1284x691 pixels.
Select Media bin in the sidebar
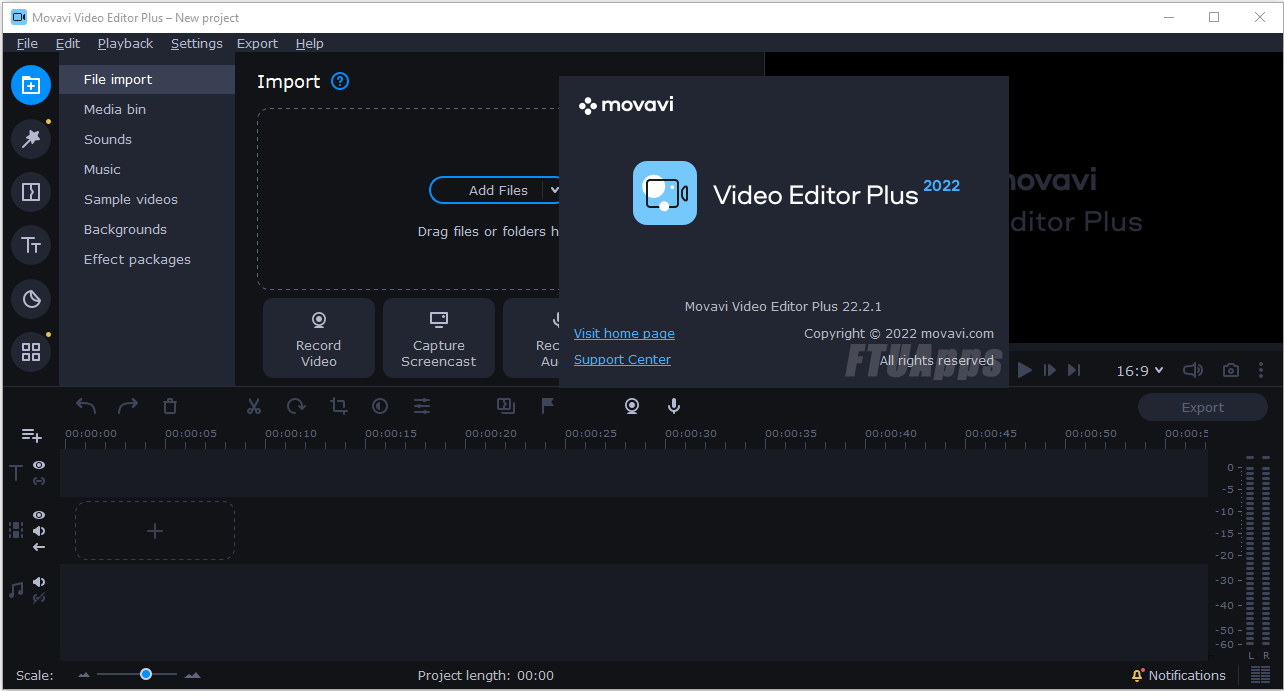pos(115,110)
